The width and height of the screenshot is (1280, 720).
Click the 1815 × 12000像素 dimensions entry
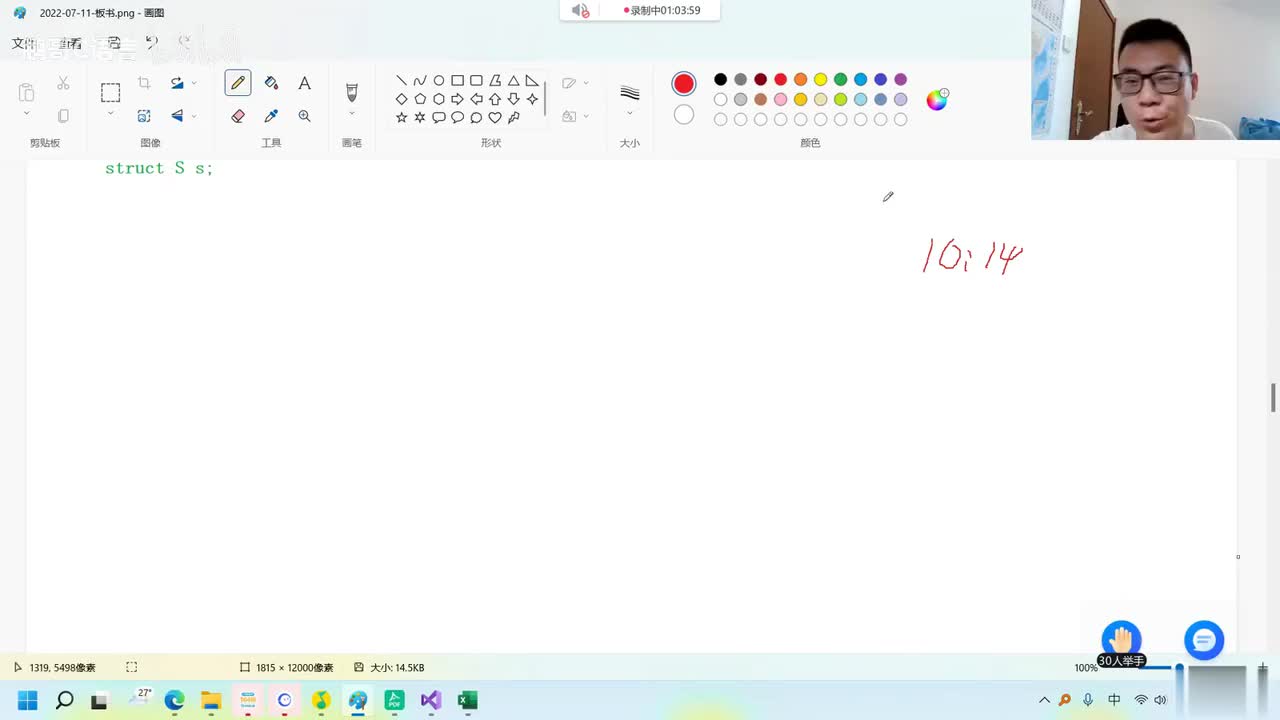point(286,667)
